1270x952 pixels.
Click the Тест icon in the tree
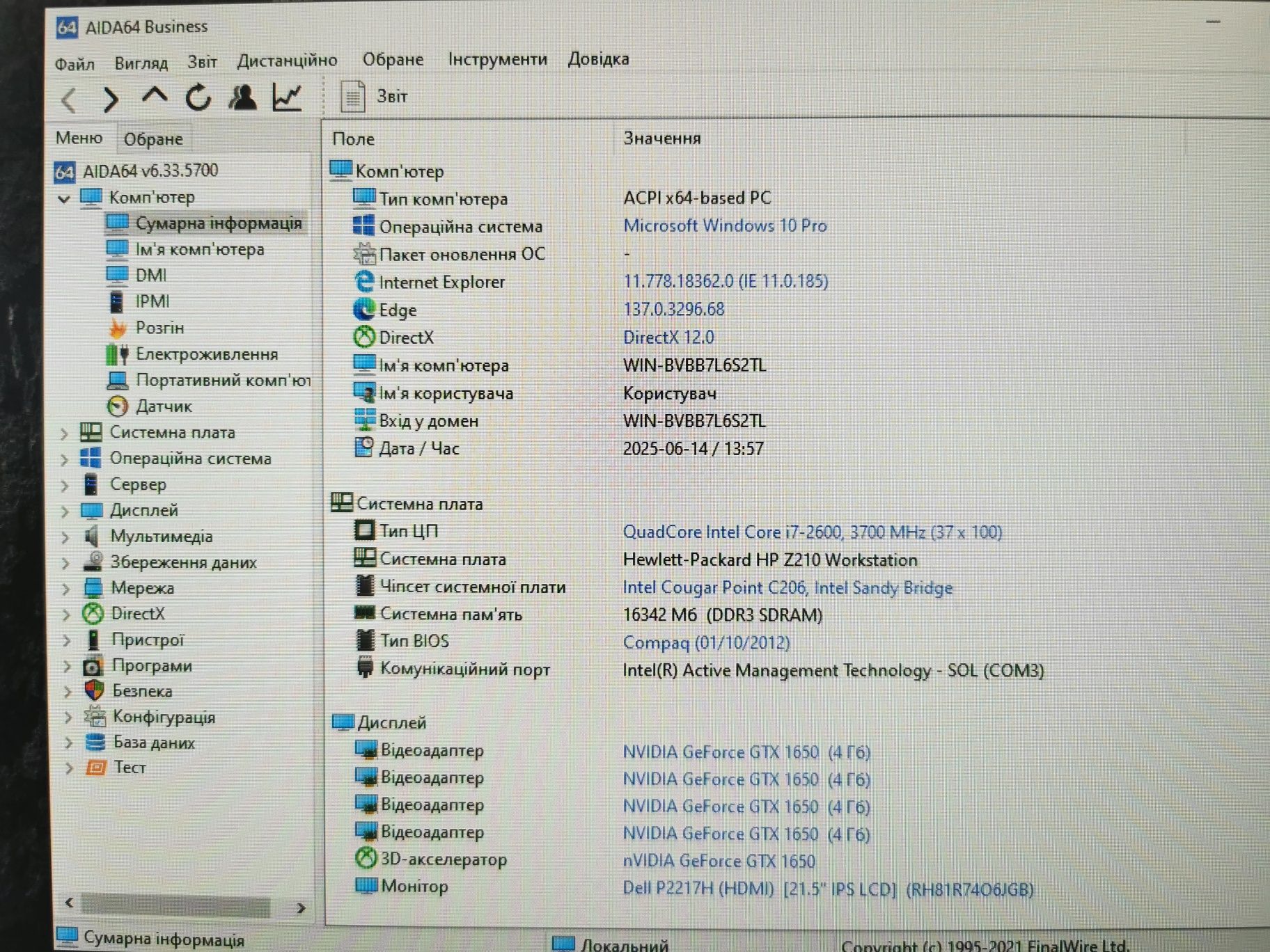click(x=96, y=768)
